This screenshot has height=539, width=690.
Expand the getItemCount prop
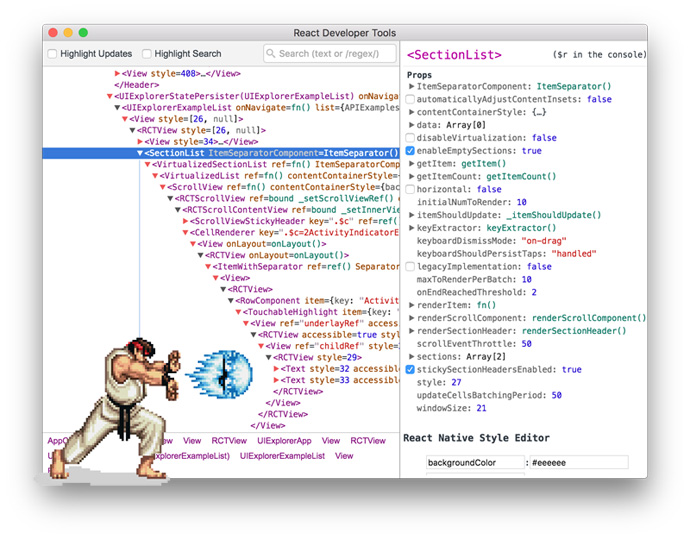pos(411,176)
